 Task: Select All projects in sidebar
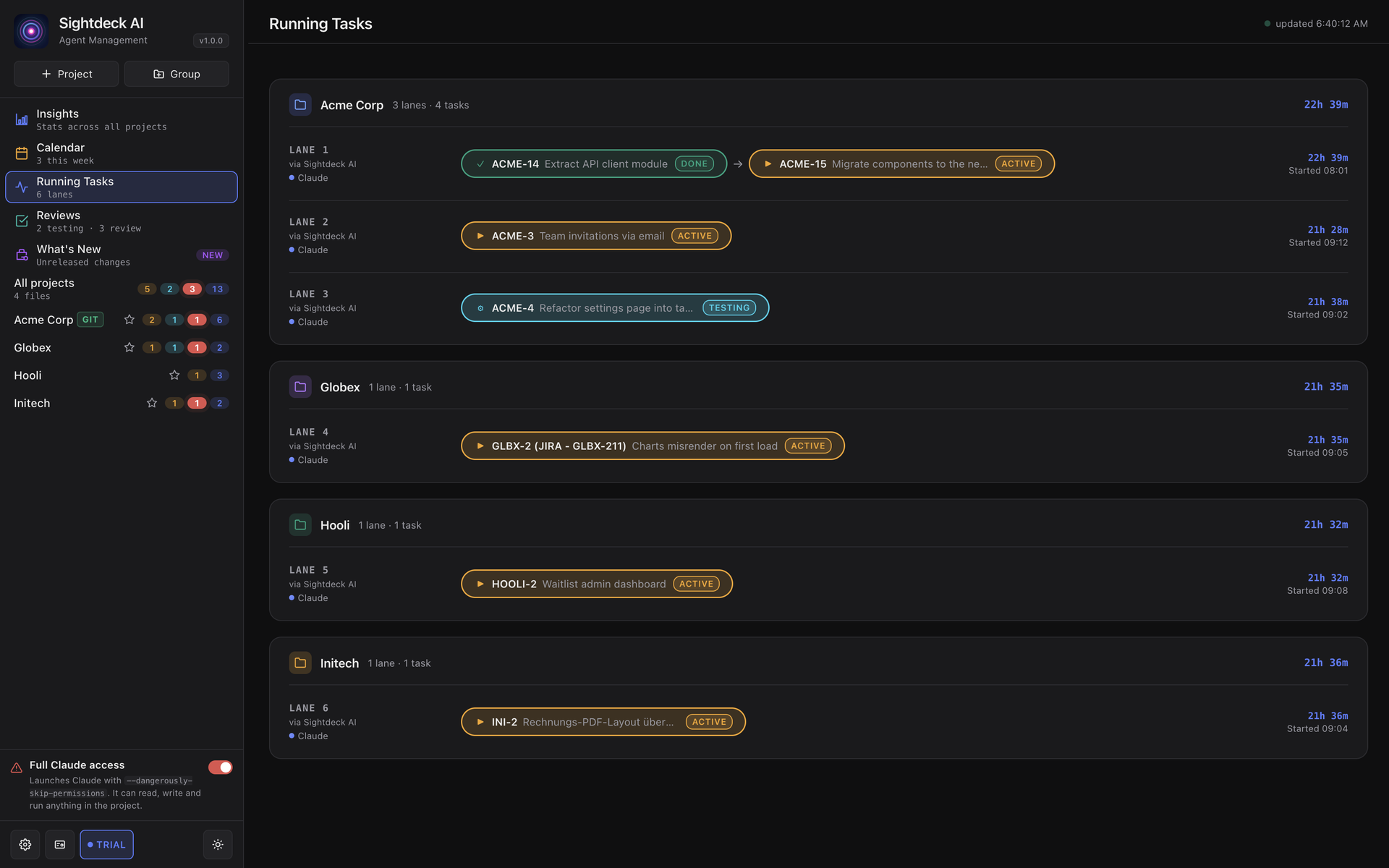point(122,289)
